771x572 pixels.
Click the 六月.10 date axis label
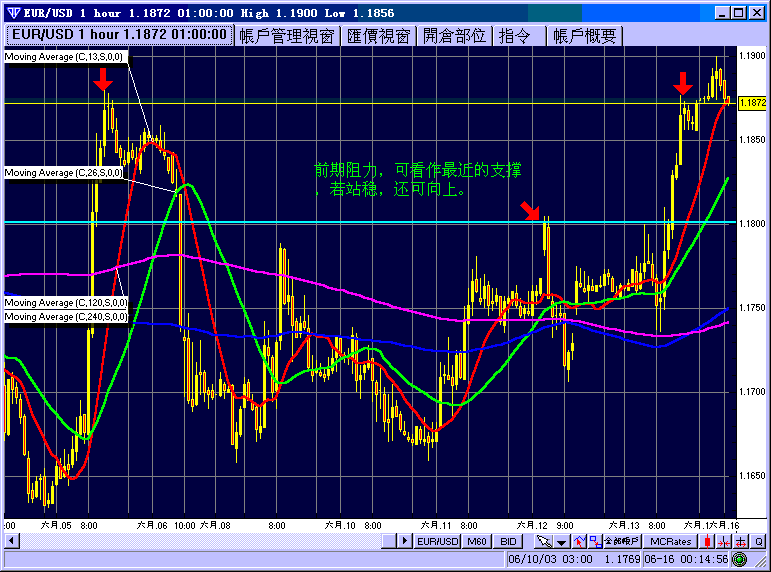(340, 525)
